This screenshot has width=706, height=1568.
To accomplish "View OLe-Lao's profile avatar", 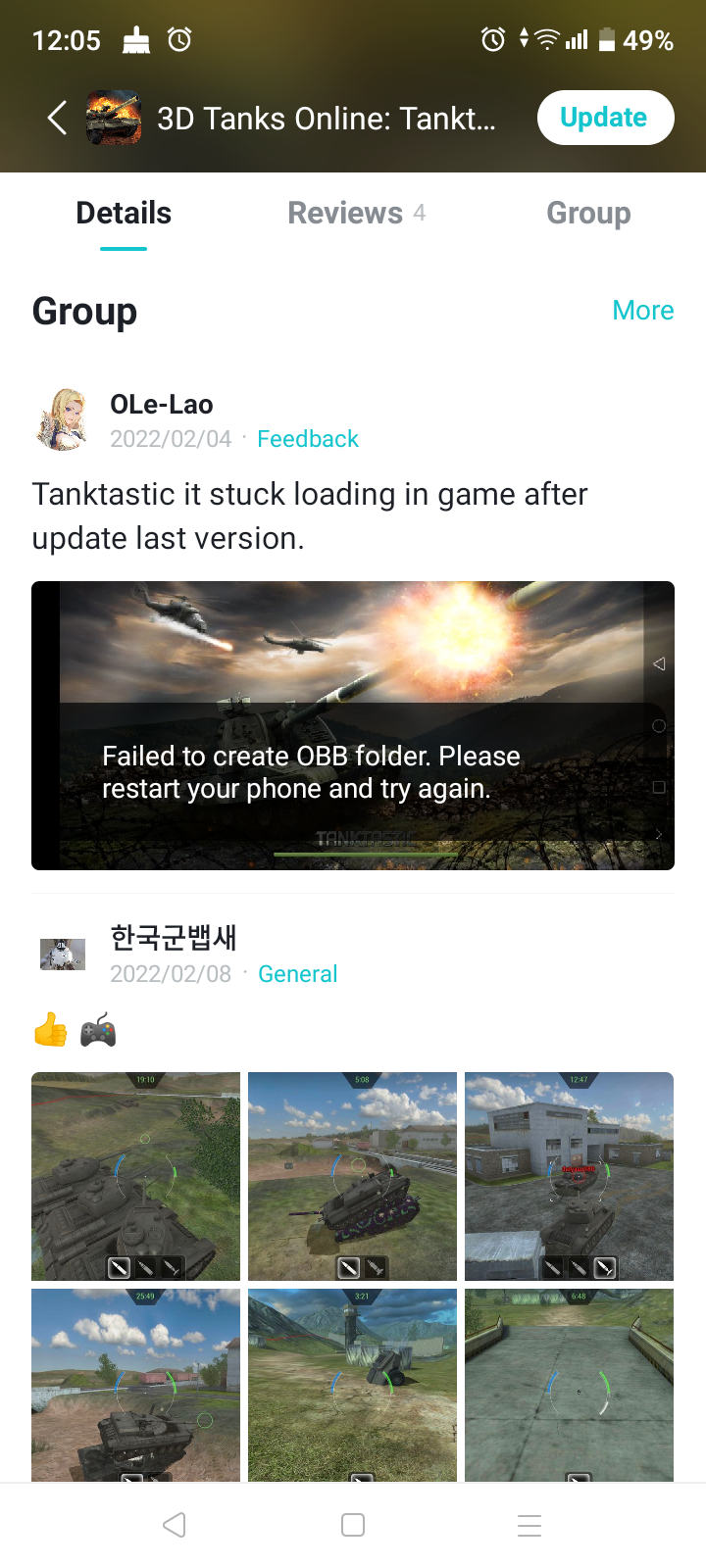I will 63,419.
